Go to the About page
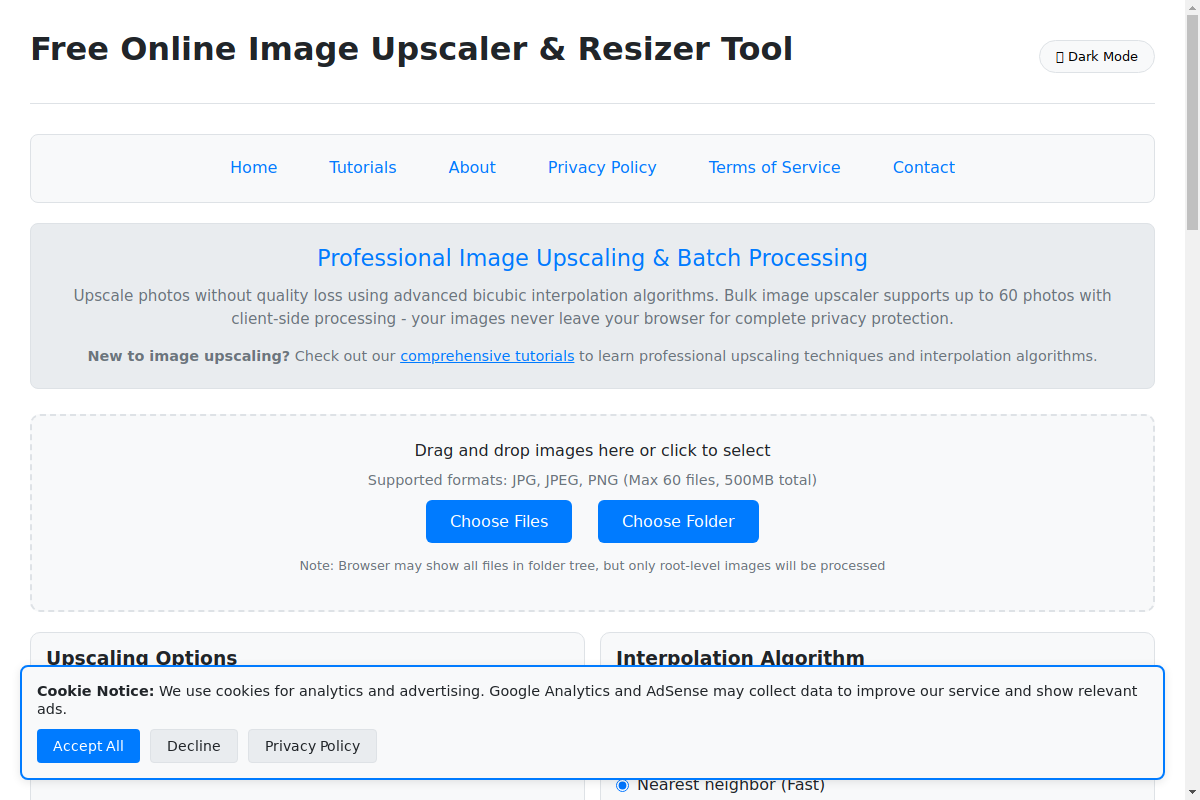This screenshot has height=800, width=1200. [x=471, y=167]
